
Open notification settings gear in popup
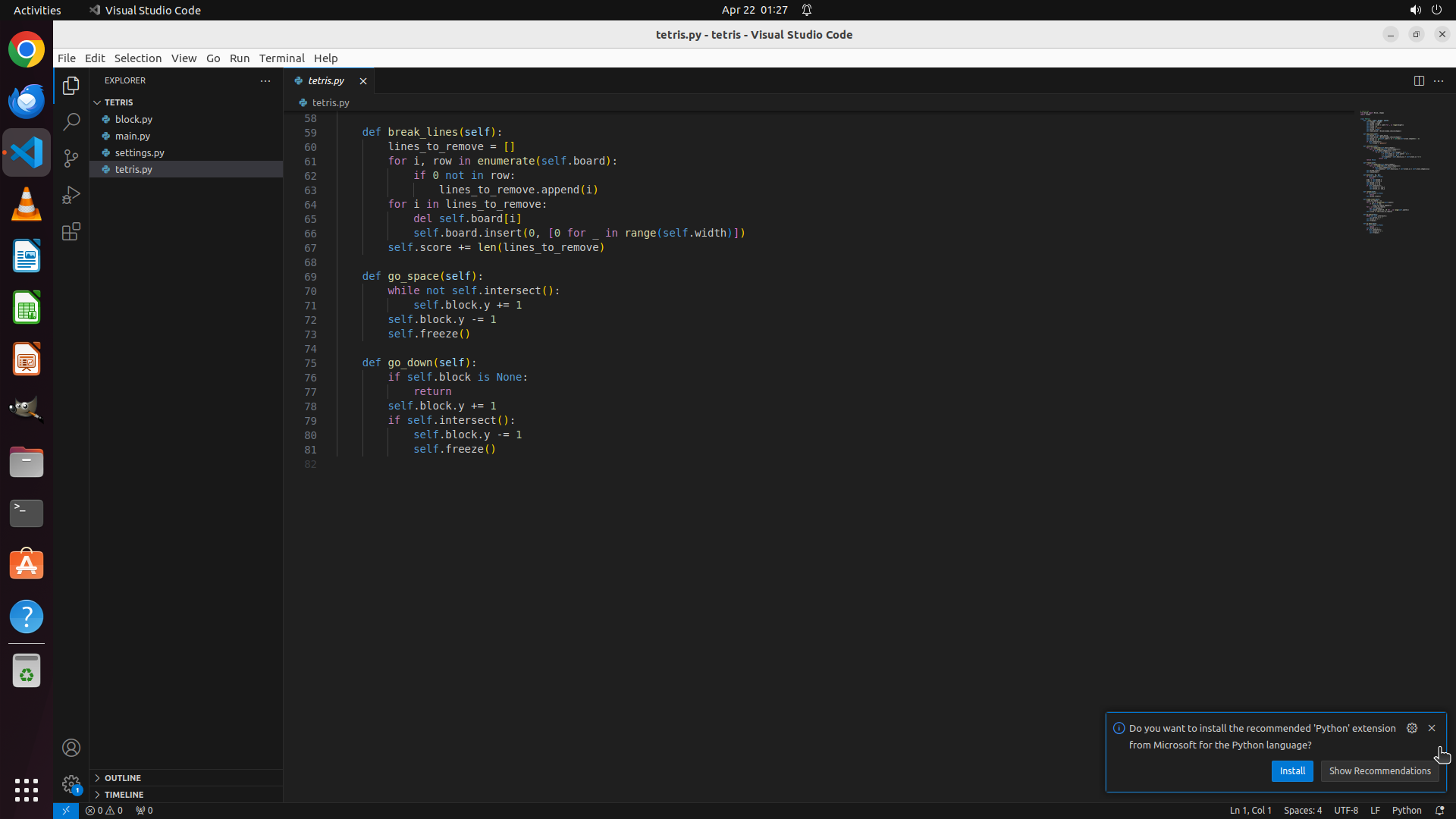(1411, 728)
